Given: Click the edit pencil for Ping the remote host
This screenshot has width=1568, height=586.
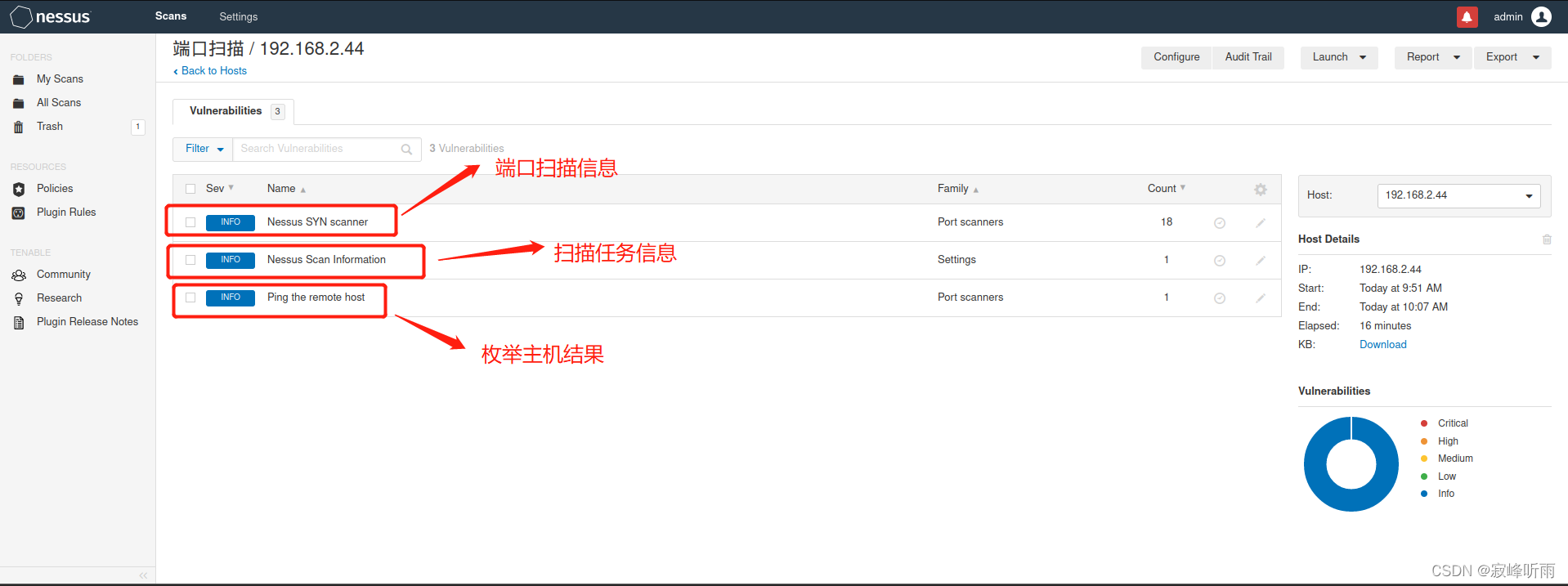Looking at the screenshot, I should pos(1261,297).
